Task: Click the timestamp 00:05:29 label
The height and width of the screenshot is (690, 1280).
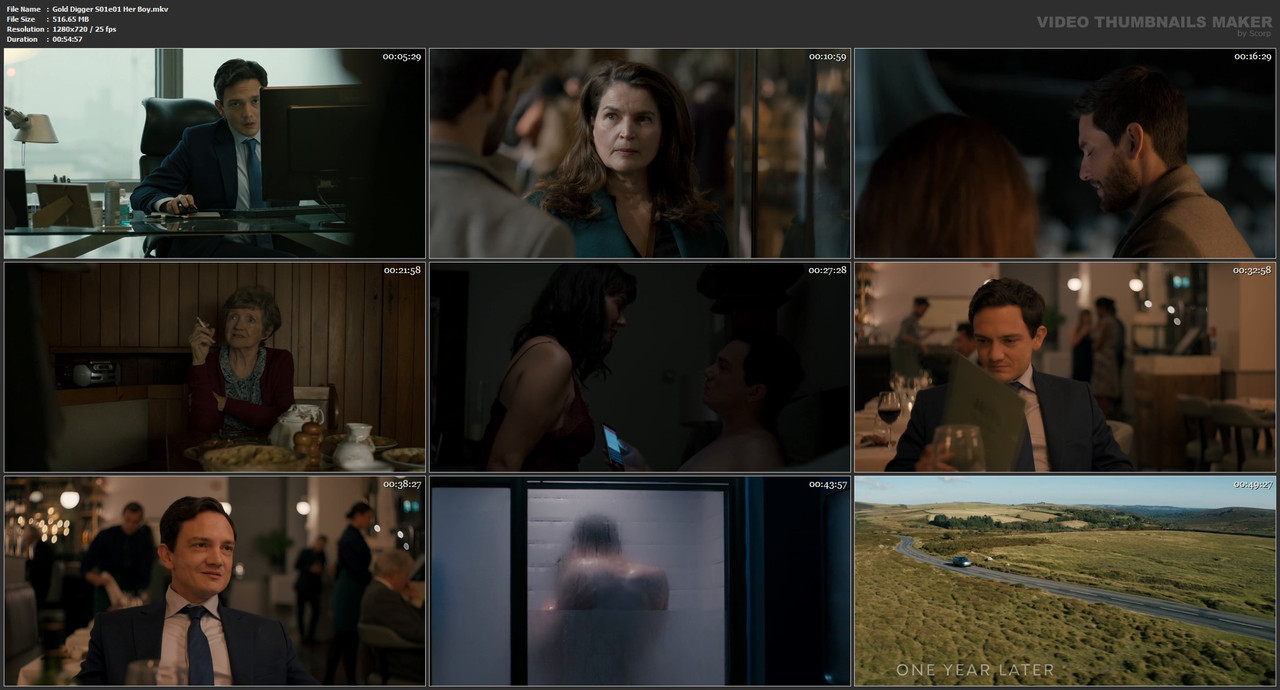Action: [x=402, y=57]
